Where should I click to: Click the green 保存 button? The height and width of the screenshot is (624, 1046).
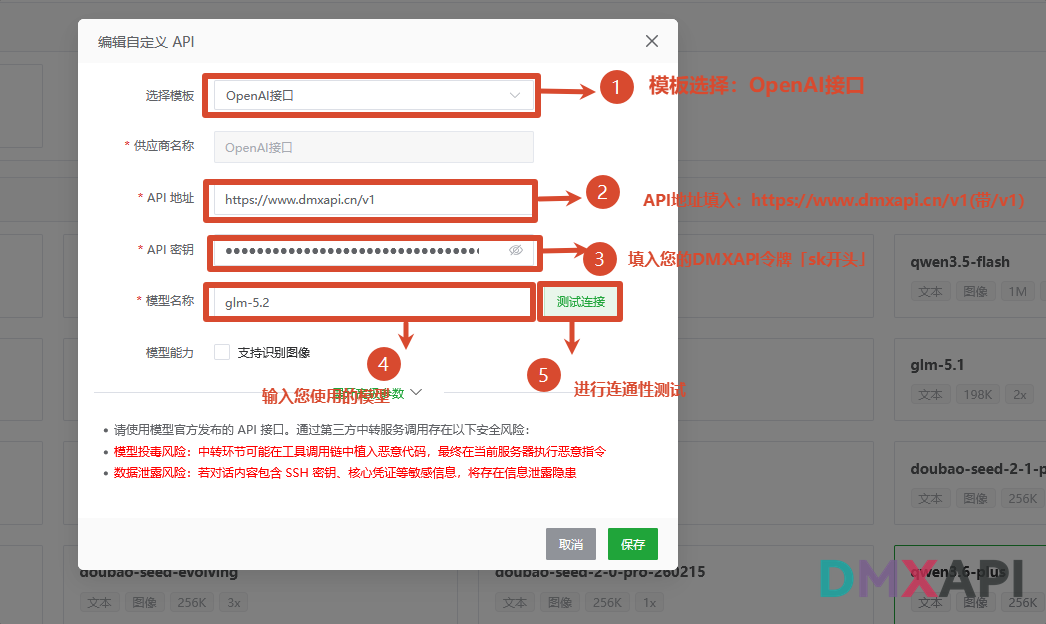pyautogui.click(x=632, y=544)
